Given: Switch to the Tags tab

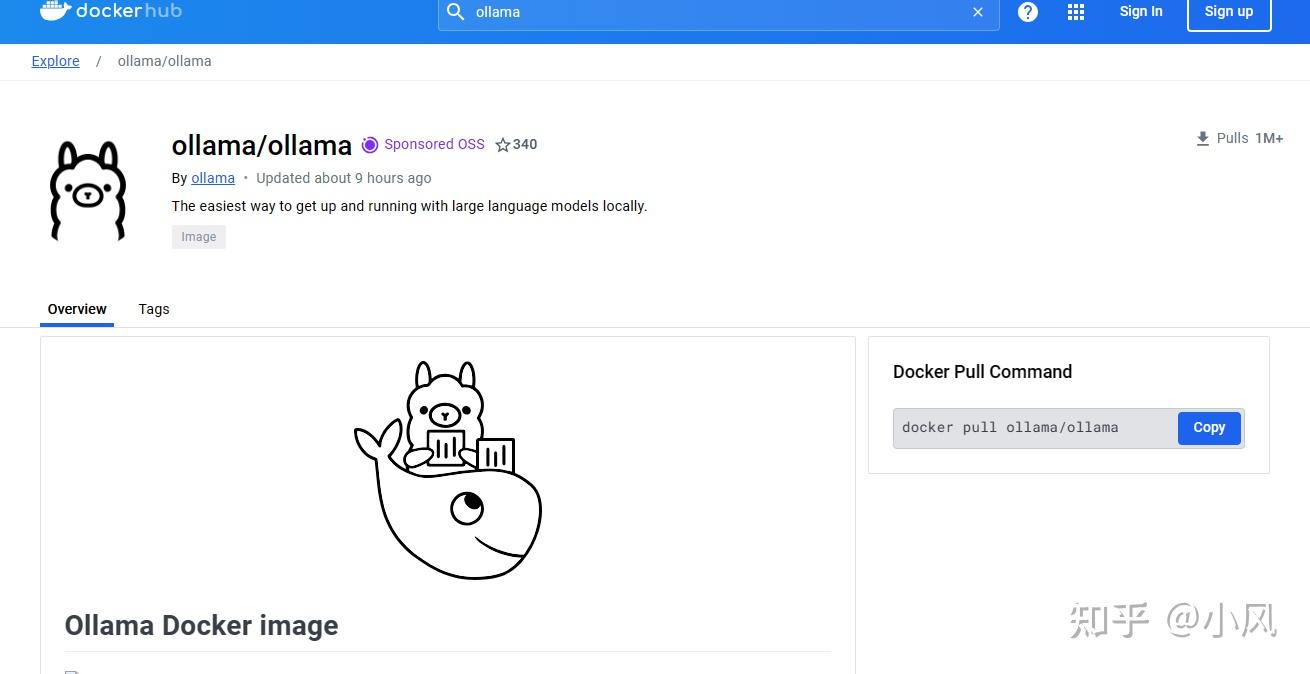Looking at the screenshot, I should coord(154,309).
